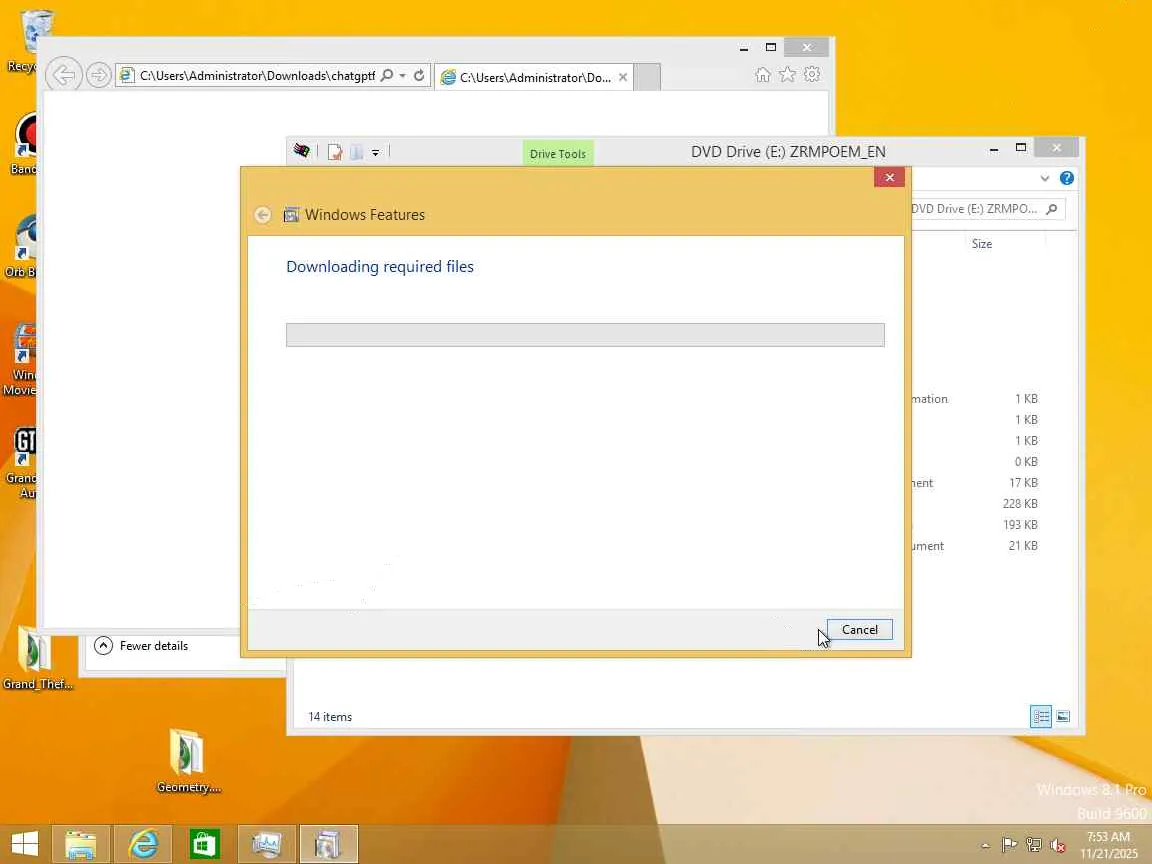Close the Internet Explorer tab

click(623, 77)
